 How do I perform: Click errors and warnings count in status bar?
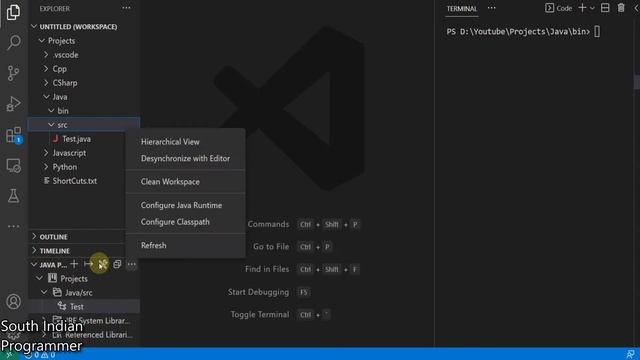click(x=40, y=355)
